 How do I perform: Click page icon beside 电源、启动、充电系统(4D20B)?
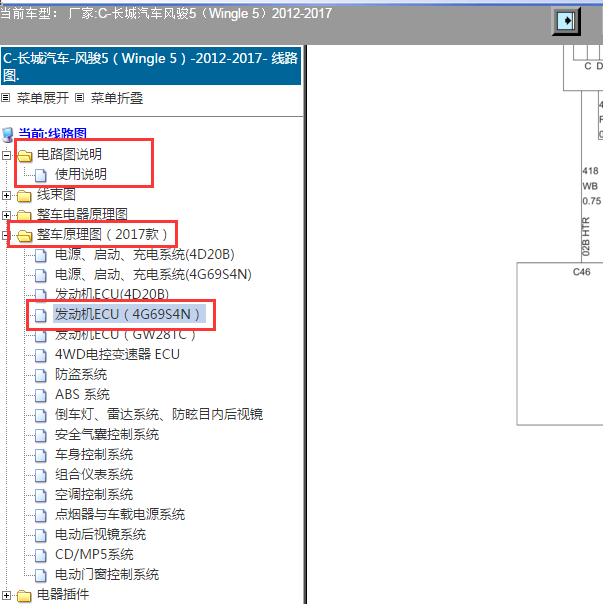click(41, 255)
